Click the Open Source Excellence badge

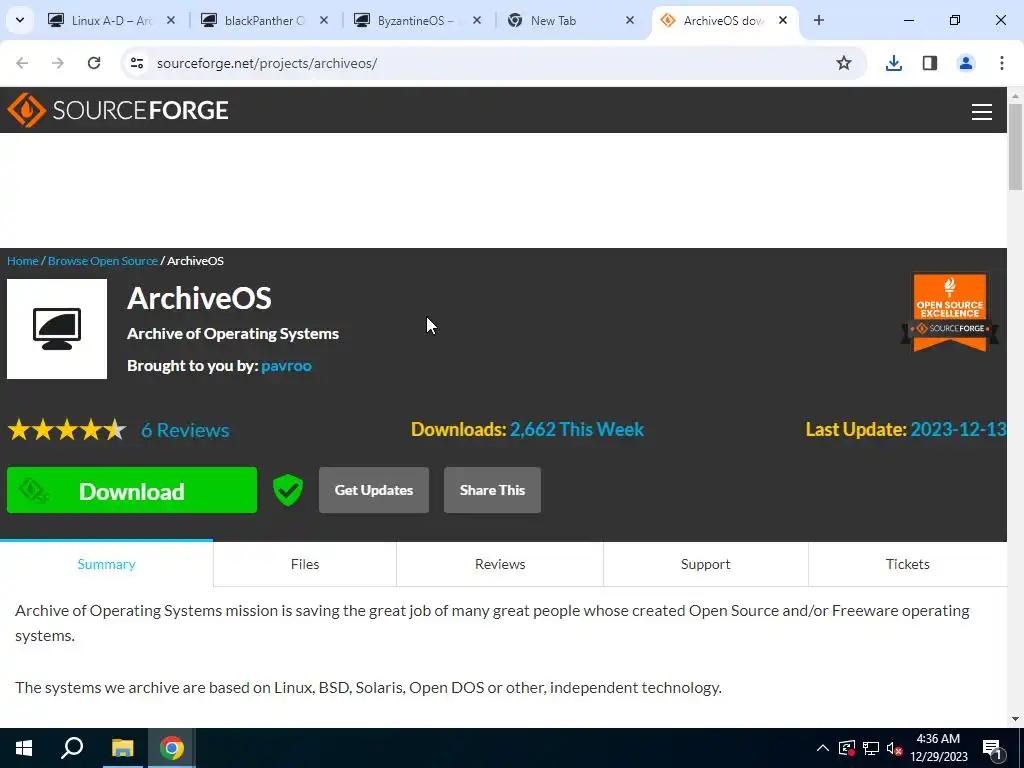(x=950, y=312)
